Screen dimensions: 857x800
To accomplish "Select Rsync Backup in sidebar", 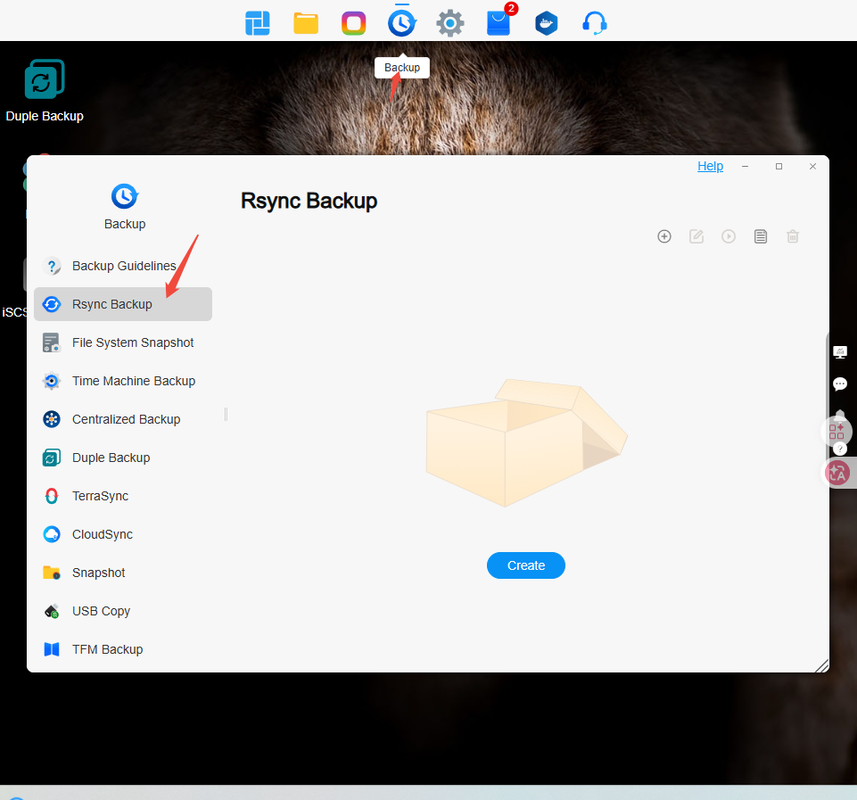I will pos(123,304).
